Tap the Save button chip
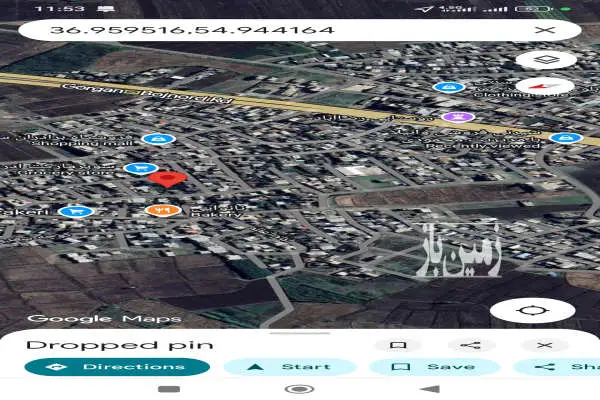 point(435,367)
